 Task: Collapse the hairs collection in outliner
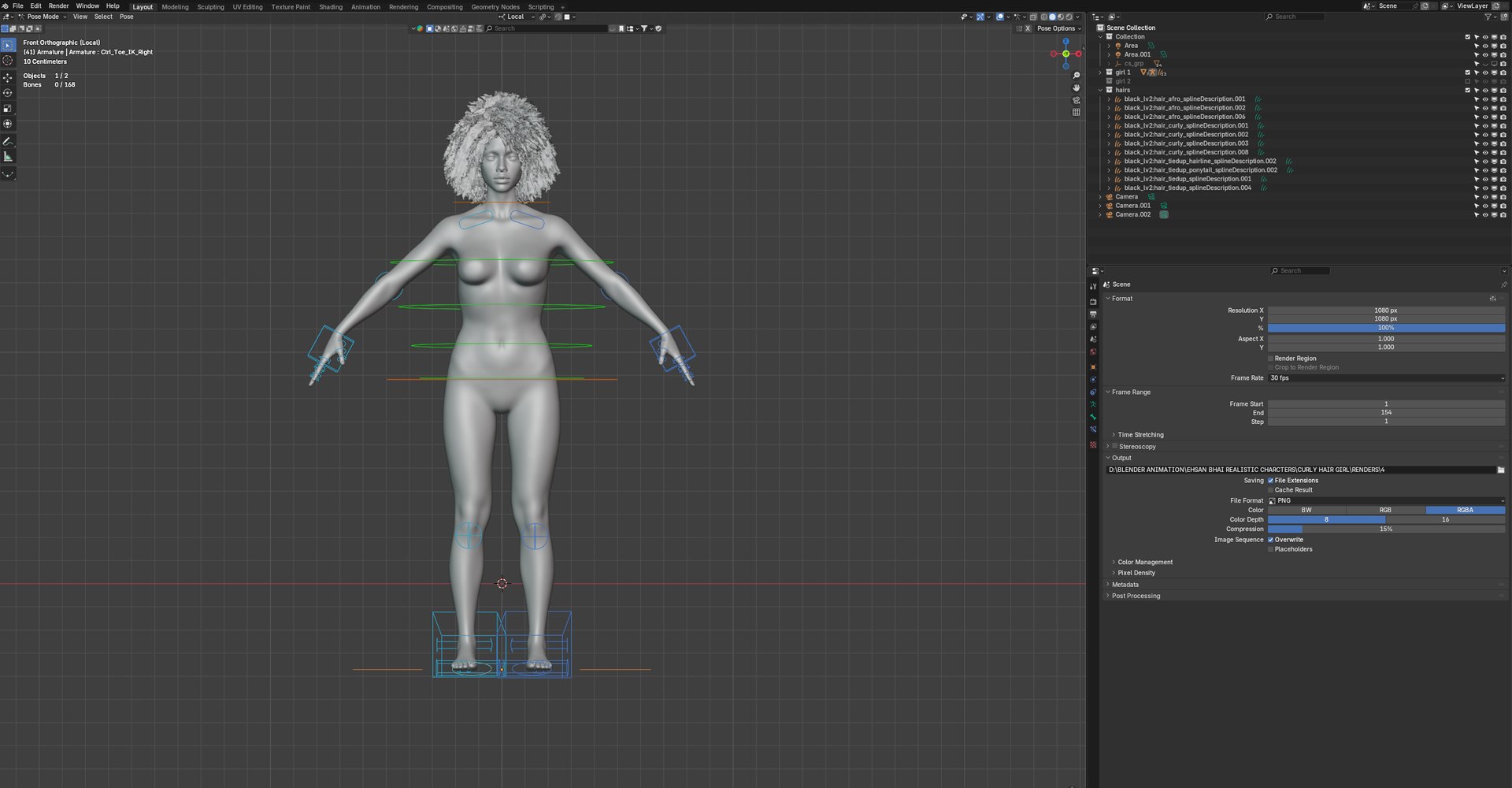pyautogui.click(x=1101, y=91)
